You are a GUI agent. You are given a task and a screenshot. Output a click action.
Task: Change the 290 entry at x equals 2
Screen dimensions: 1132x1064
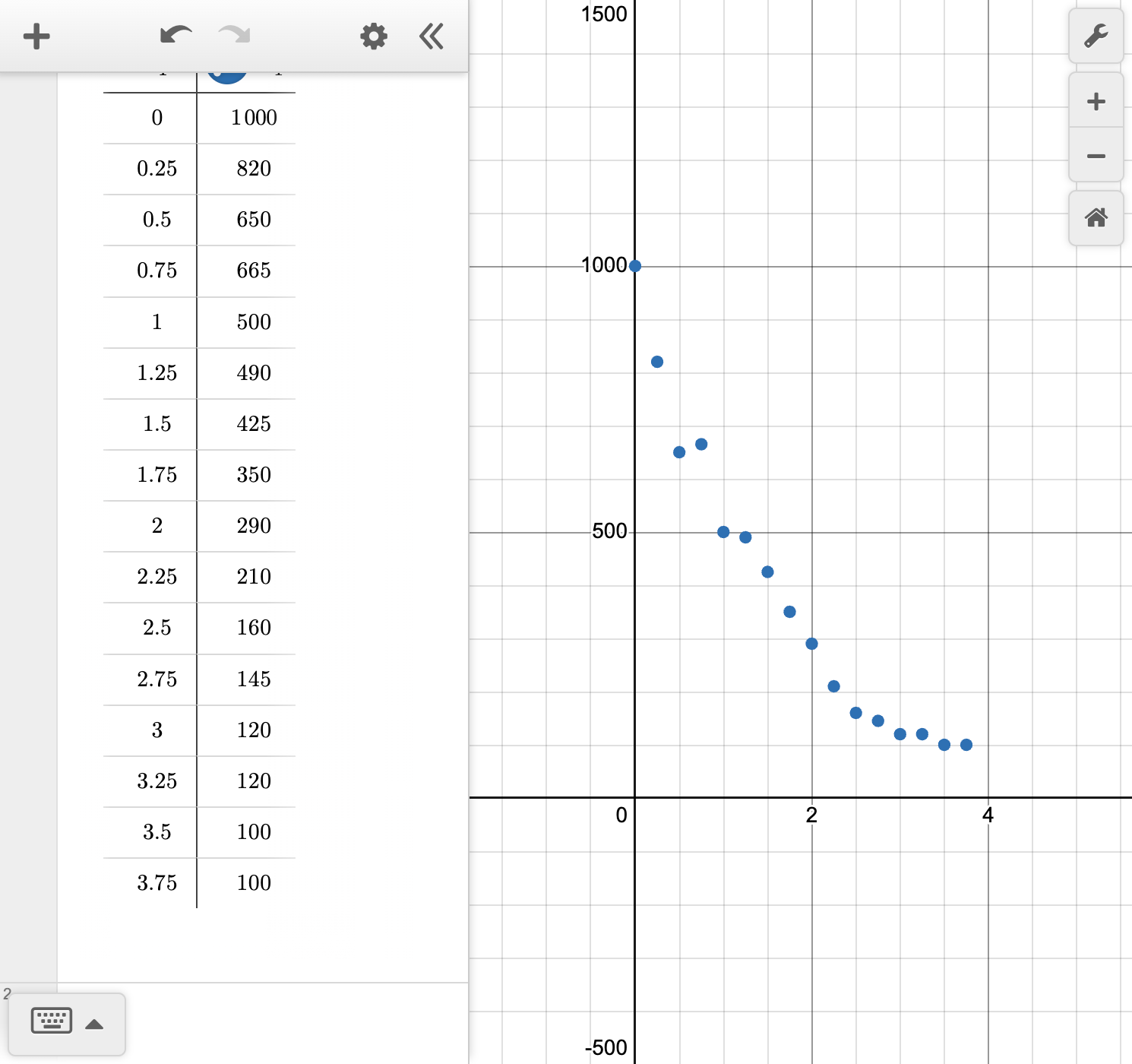pos(253,525)
